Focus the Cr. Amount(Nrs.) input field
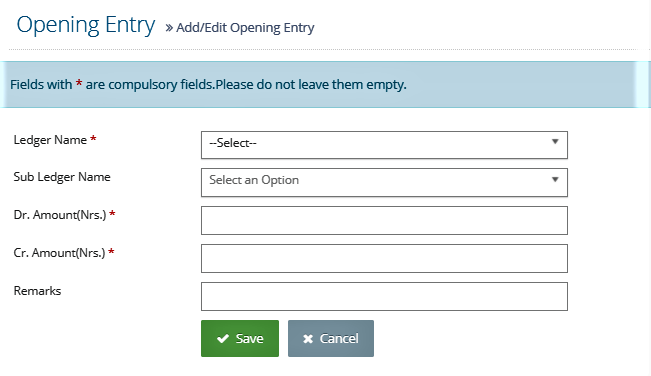651x376 pixels. point(384,258)
